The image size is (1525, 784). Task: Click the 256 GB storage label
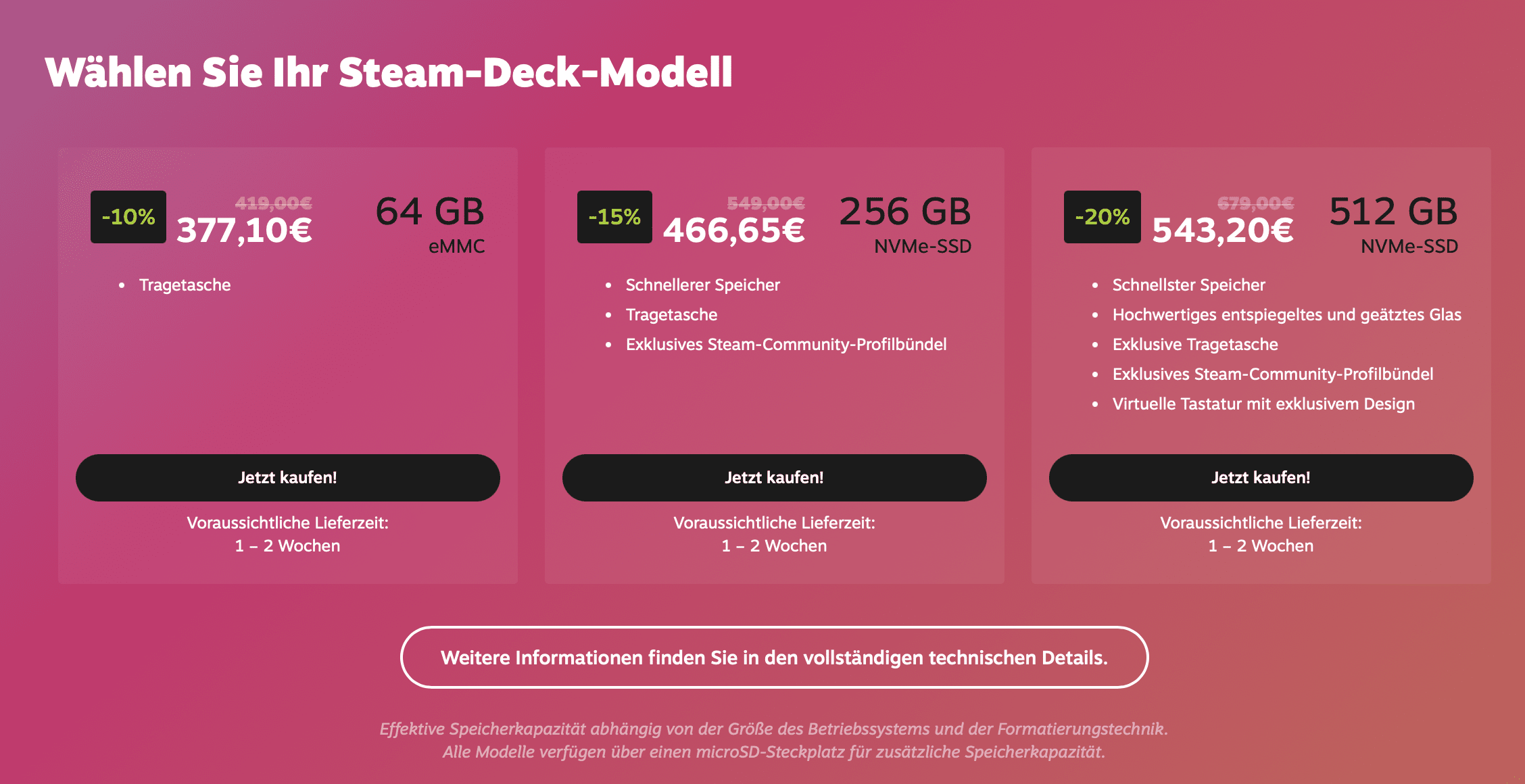(905, 212)
